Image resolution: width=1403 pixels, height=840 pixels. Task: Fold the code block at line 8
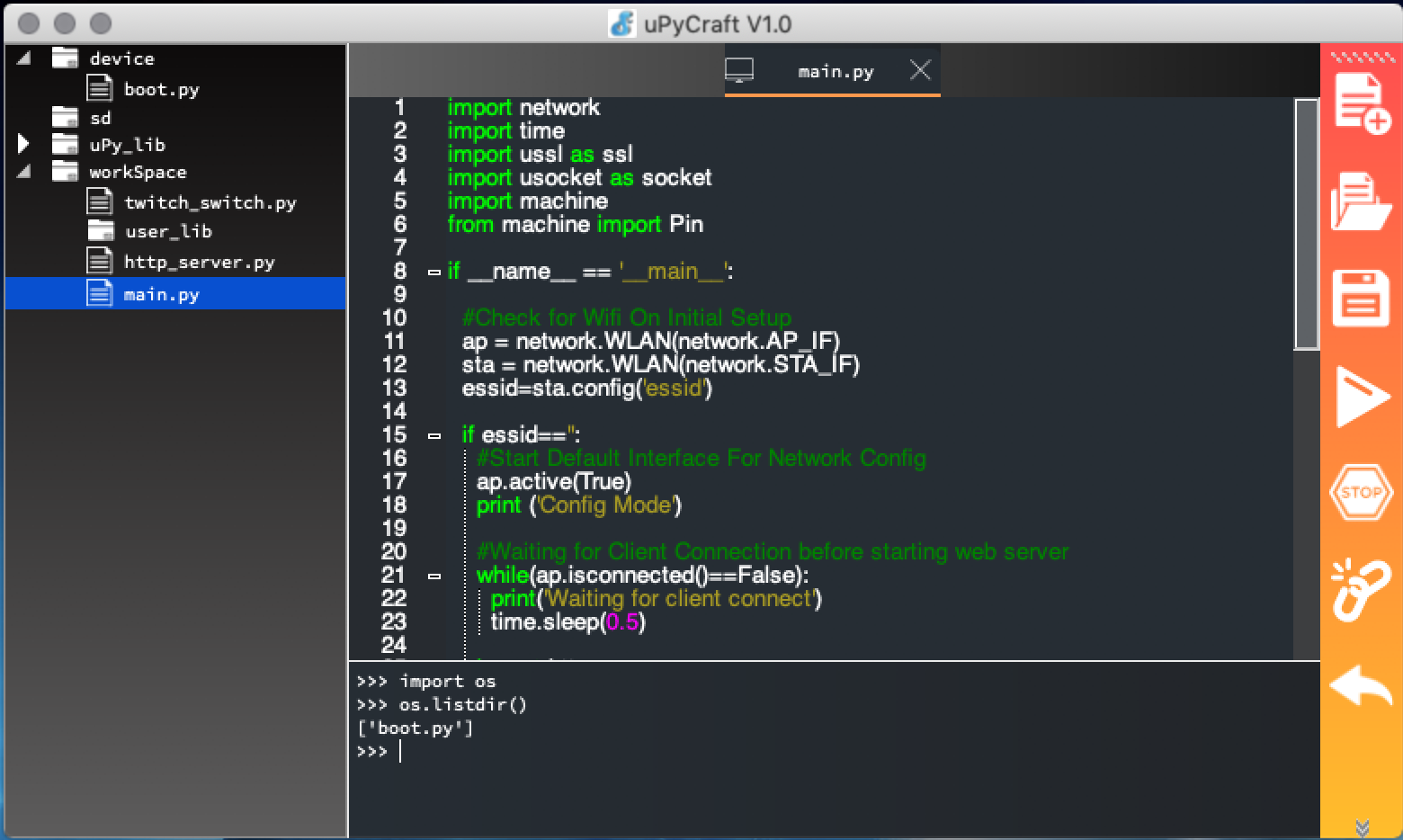434,272
